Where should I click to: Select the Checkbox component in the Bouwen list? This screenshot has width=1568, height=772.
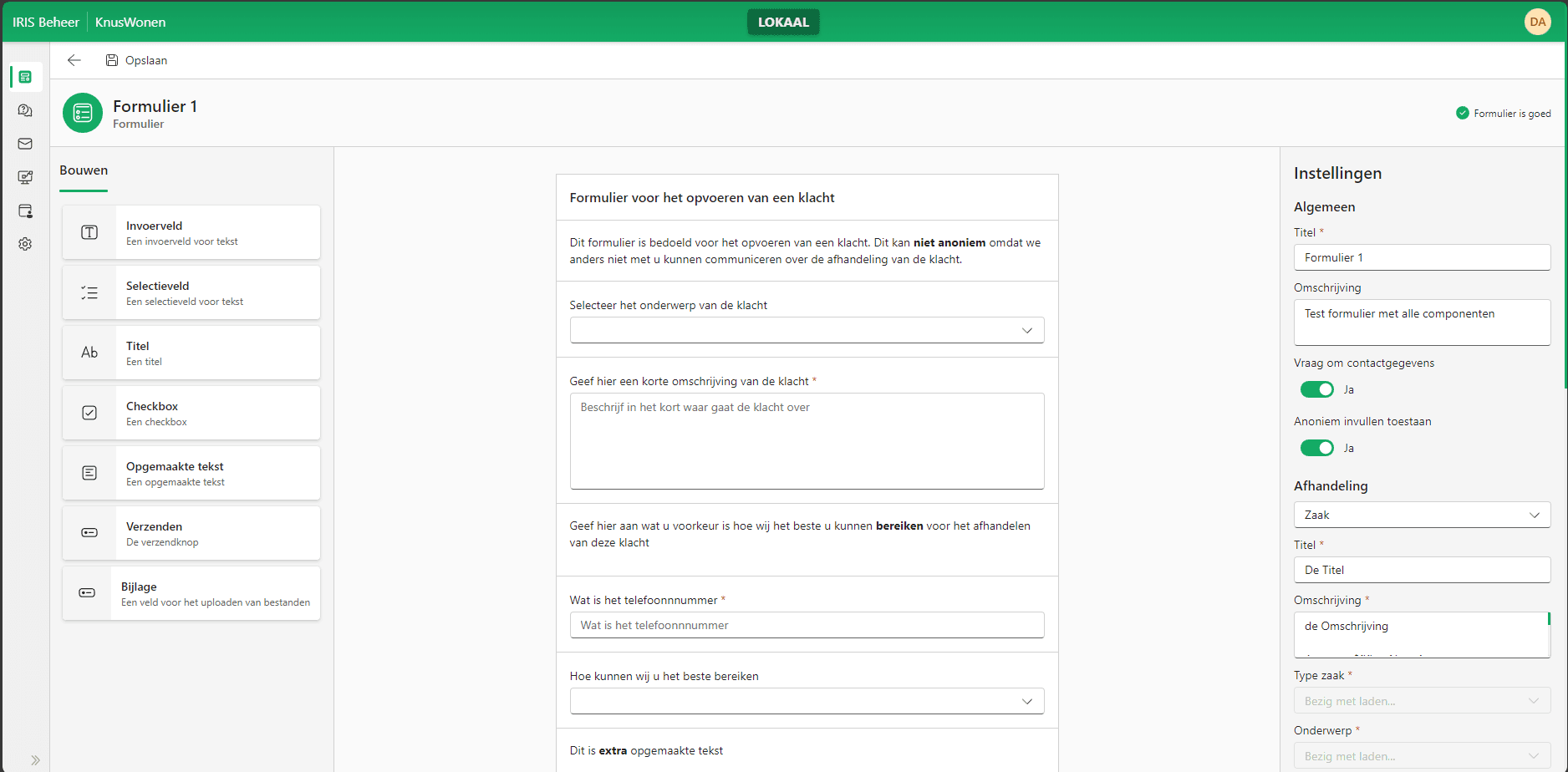[191, 412]
